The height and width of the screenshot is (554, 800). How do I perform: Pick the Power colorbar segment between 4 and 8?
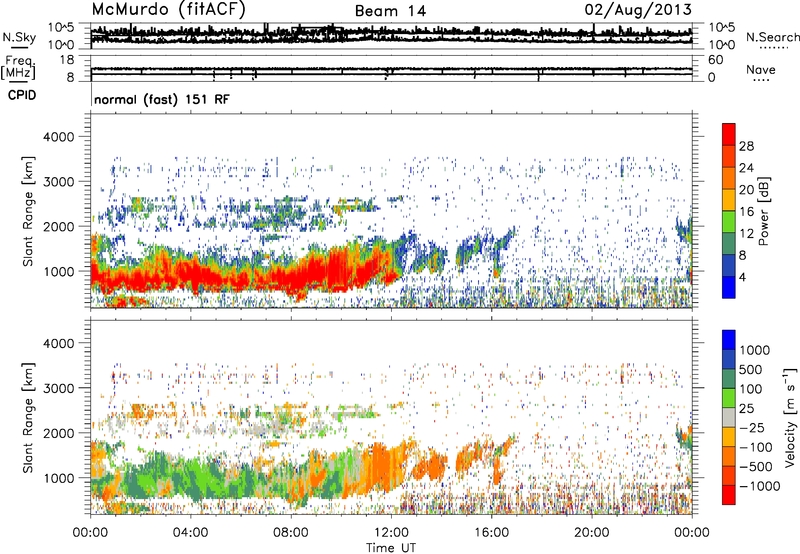click(729, 265)
